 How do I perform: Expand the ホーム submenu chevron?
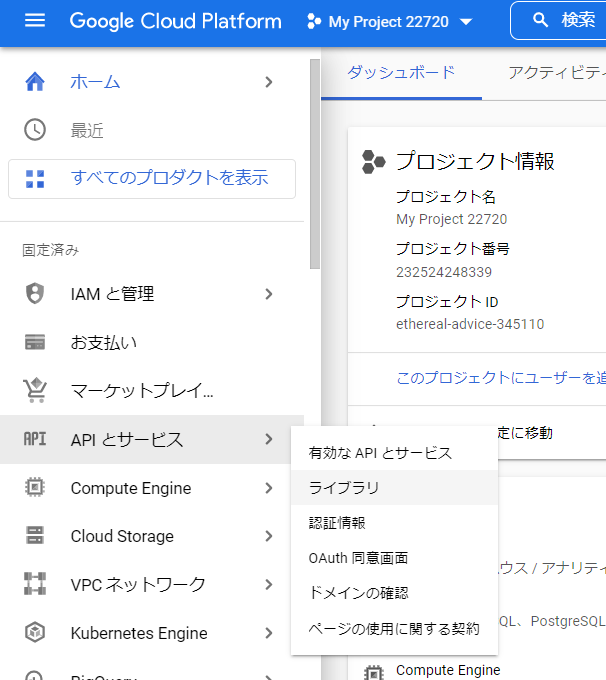(269, 82)
